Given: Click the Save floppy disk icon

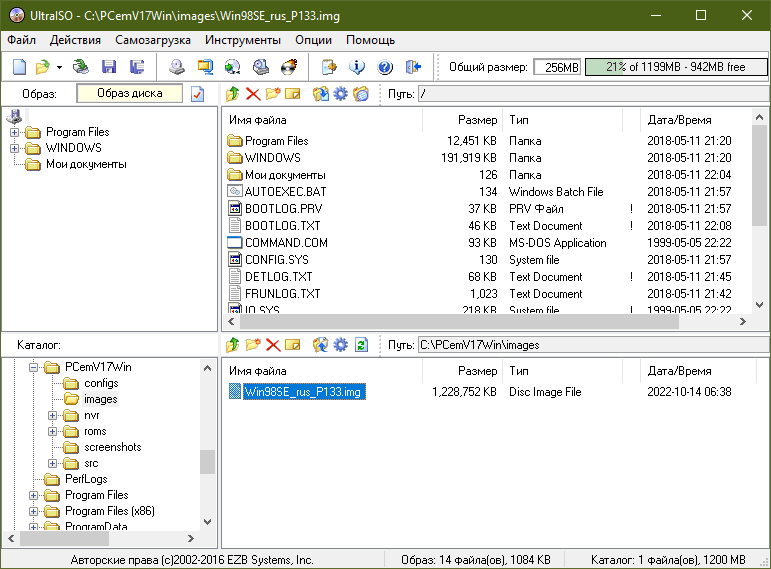Looking at the screenshot, I should coord(108,67).
